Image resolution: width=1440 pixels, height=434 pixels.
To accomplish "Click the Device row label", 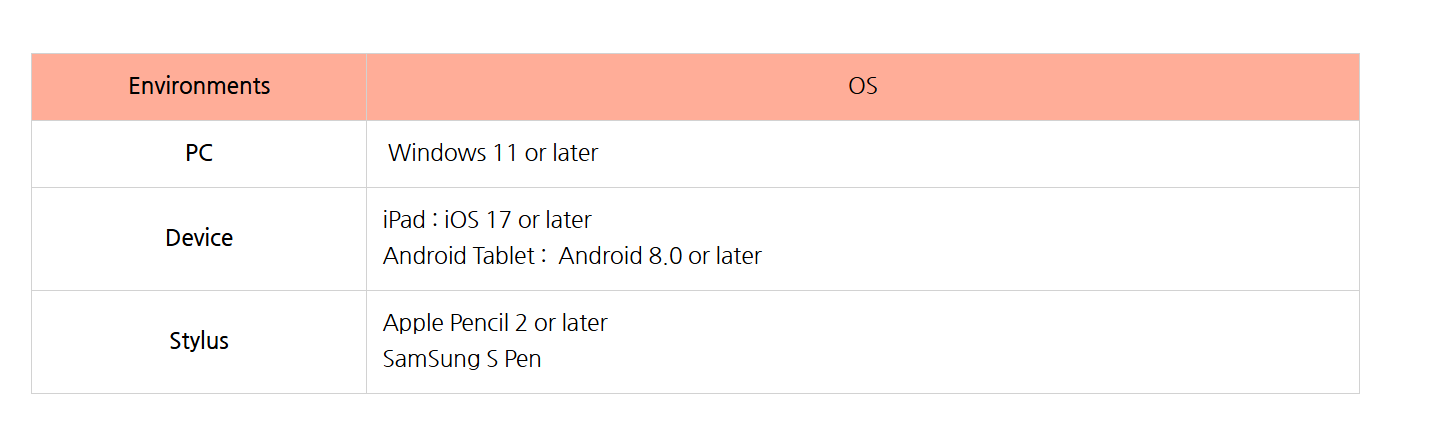I will pos(199,238).
